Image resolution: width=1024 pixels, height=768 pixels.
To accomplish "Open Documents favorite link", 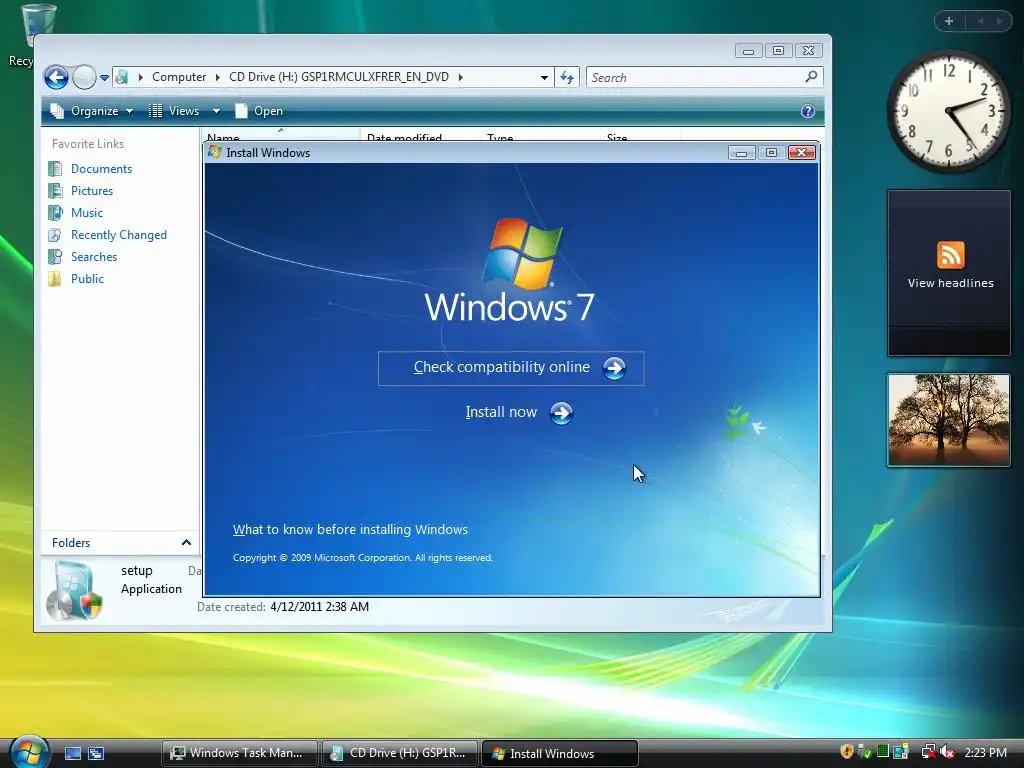I will (x=101, y=168).
